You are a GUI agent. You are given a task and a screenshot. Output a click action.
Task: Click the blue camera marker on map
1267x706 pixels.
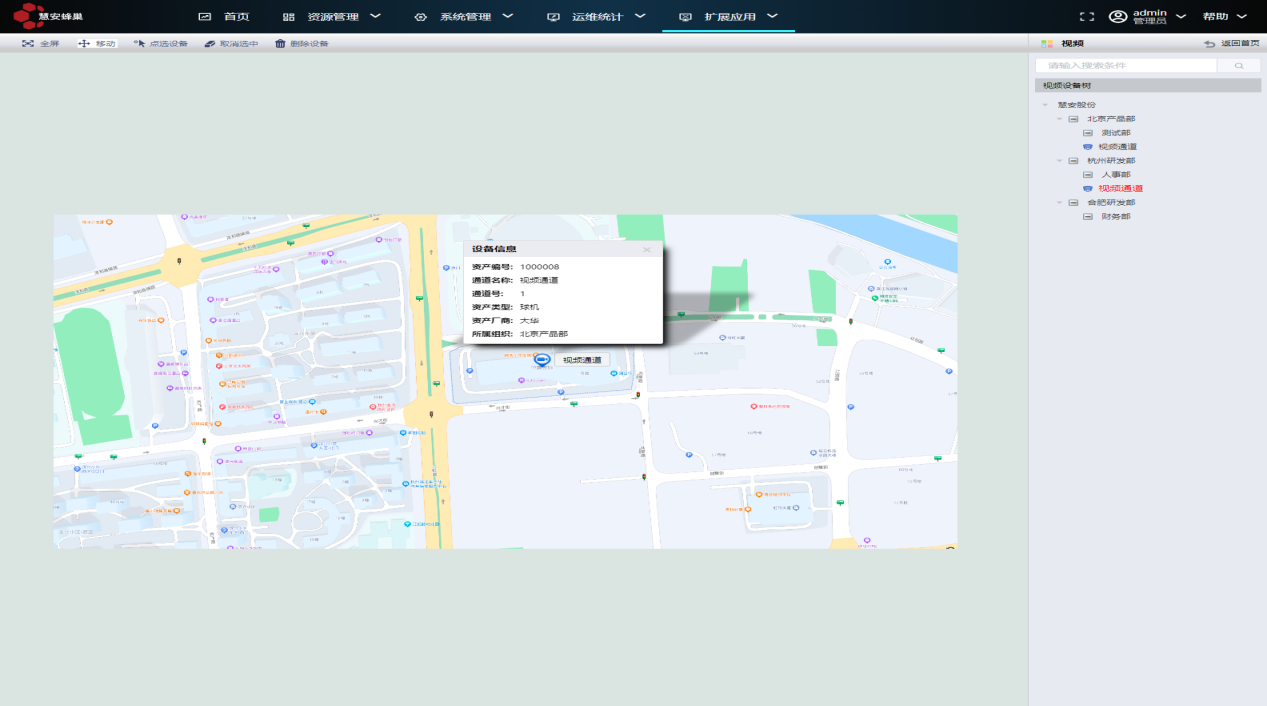[x=542, y=360]
